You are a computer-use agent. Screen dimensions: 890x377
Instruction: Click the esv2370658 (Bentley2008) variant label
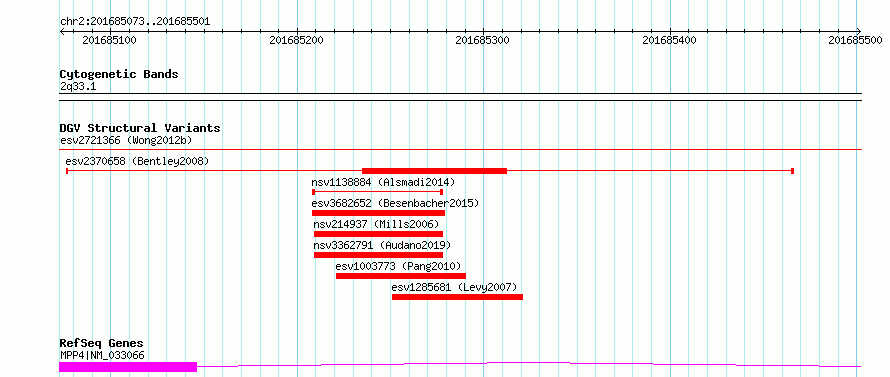137,161
